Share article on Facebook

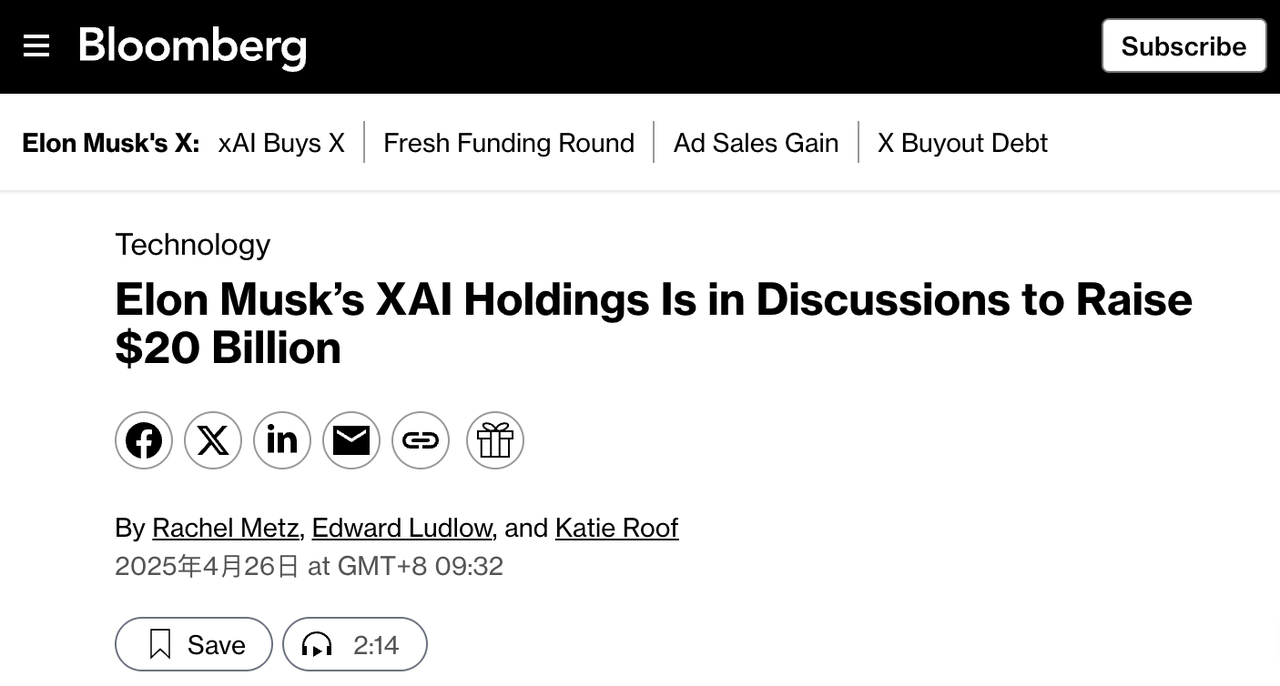[x=144, y=440]
